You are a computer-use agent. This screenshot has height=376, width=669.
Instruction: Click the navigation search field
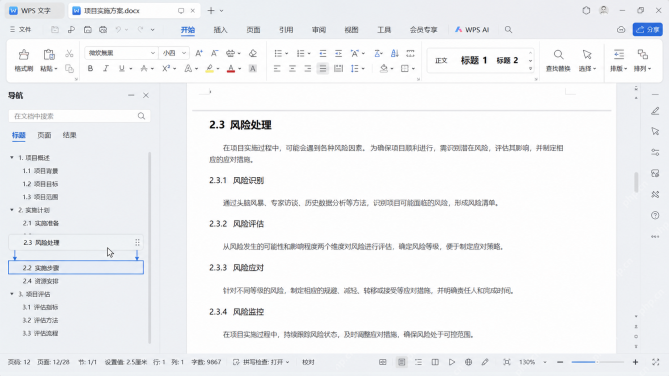click(x=79, y=116)
